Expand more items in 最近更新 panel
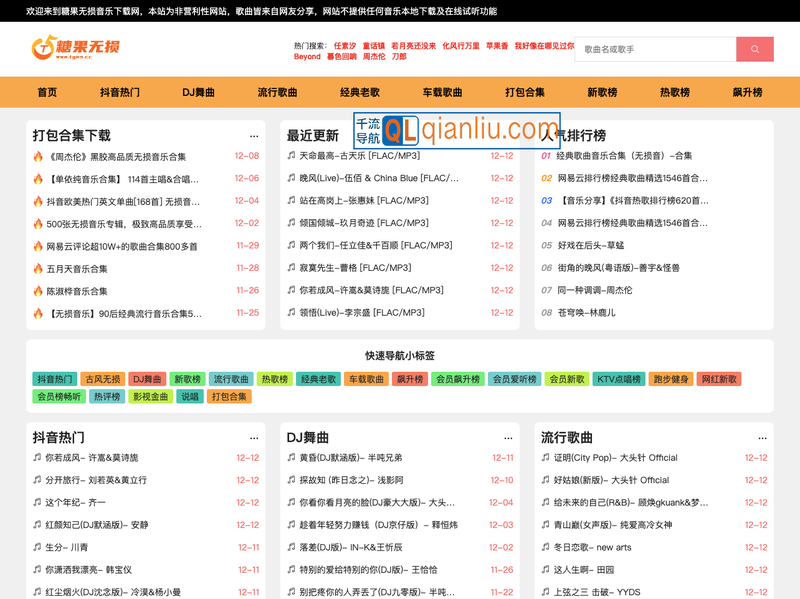The height and width of the screenshot is (599, 800). point(508,134)
